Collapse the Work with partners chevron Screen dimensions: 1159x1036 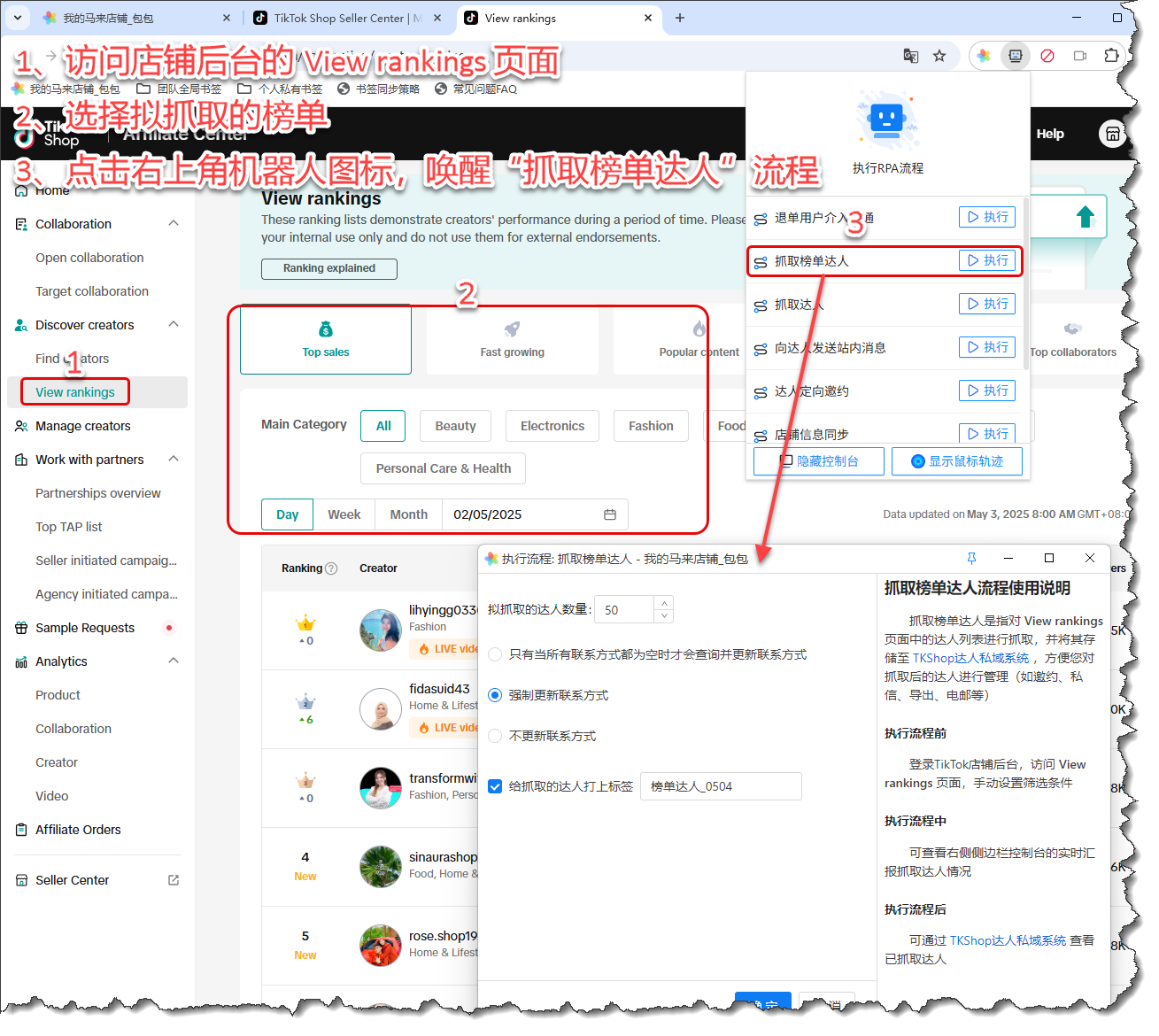coord(174,459)
